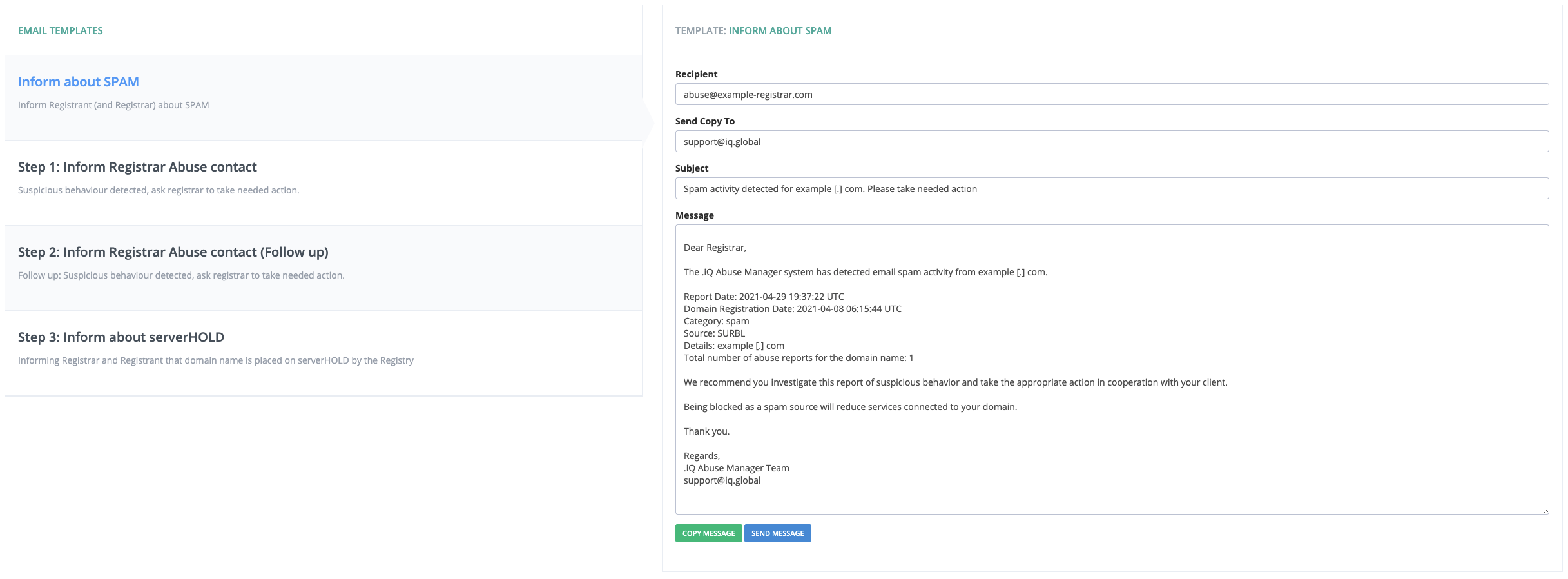Click 'Suspicious behaviour detected, ask registrar' description under Step 1
1568x579 pixels.
[159, 190]
